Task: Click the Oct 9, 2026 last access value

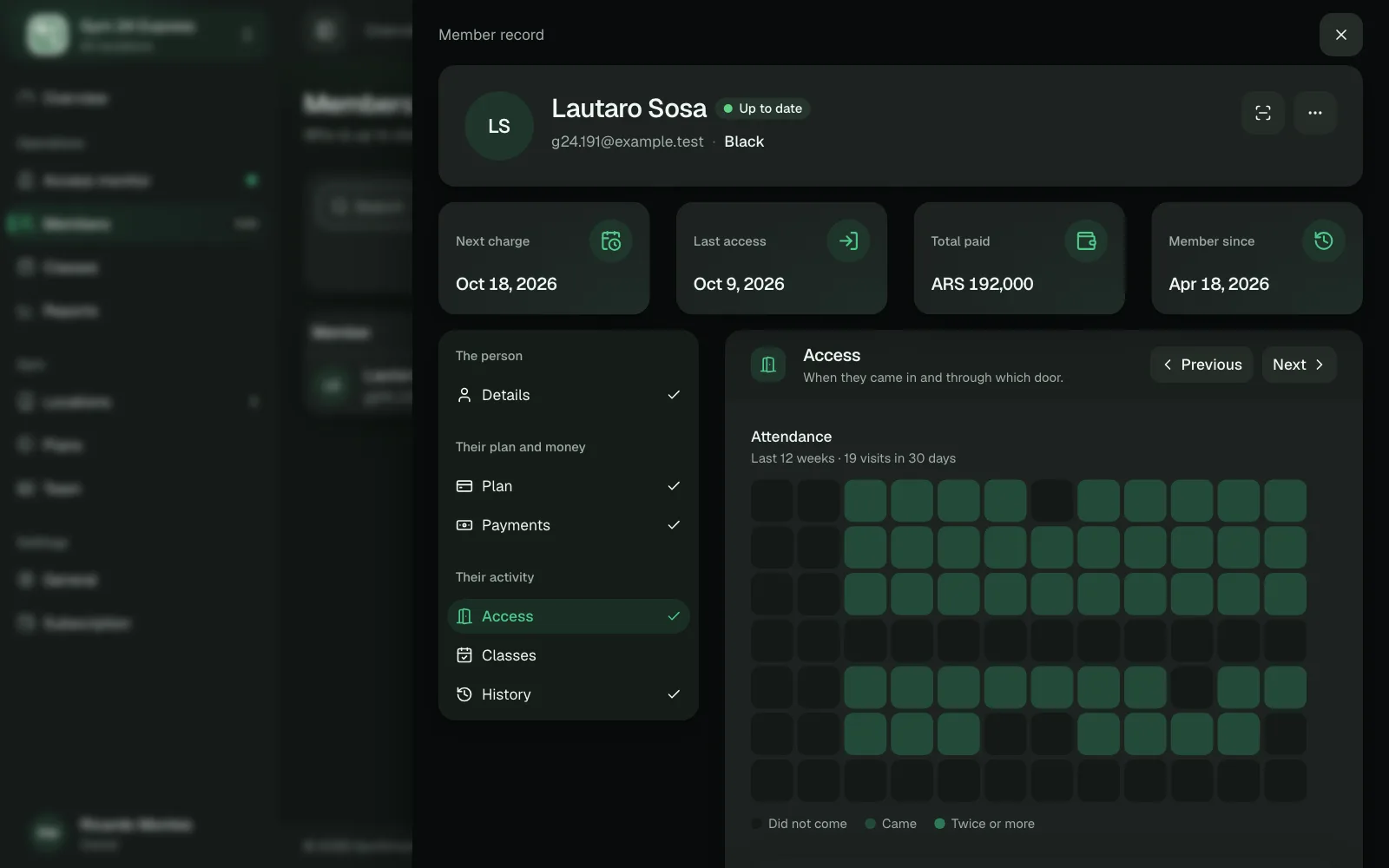Action: pyautogui.click(x=739, y=284)
